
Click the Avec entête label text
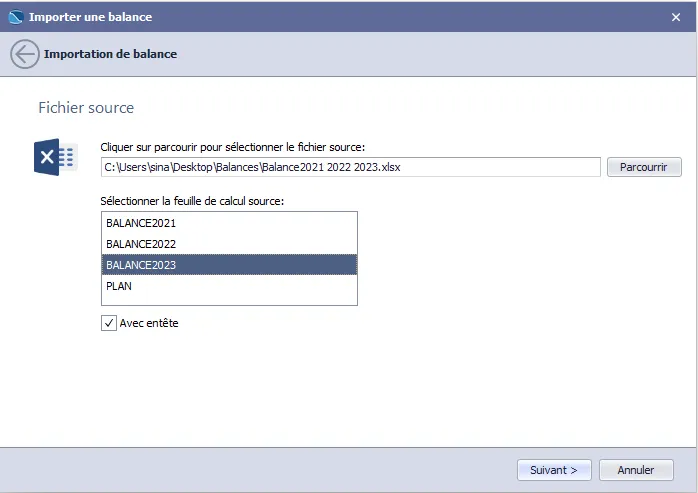pyautogui.click(x=149, y=323)
